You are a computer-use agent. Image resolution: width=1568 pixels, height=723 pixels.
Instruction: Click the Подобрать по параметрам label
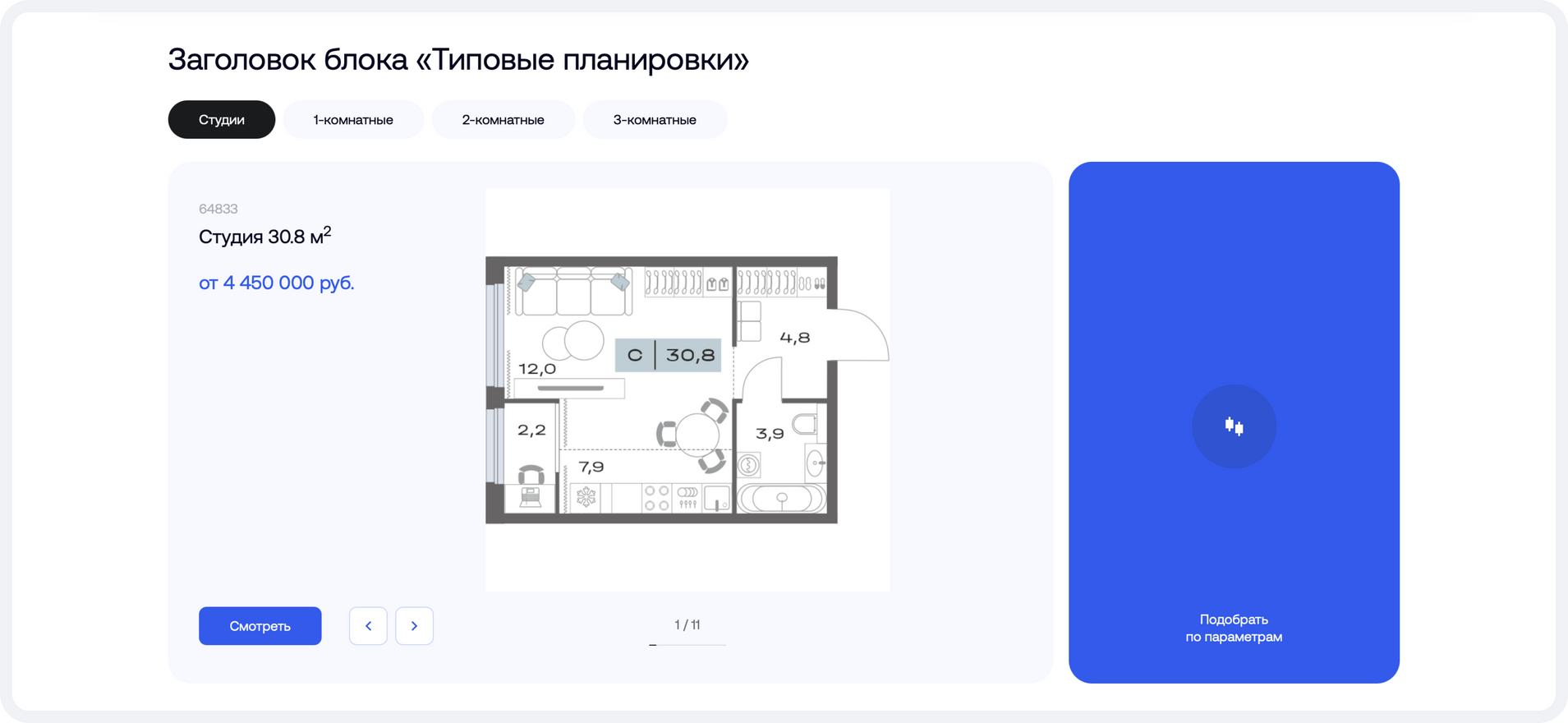coord(1234,629)
